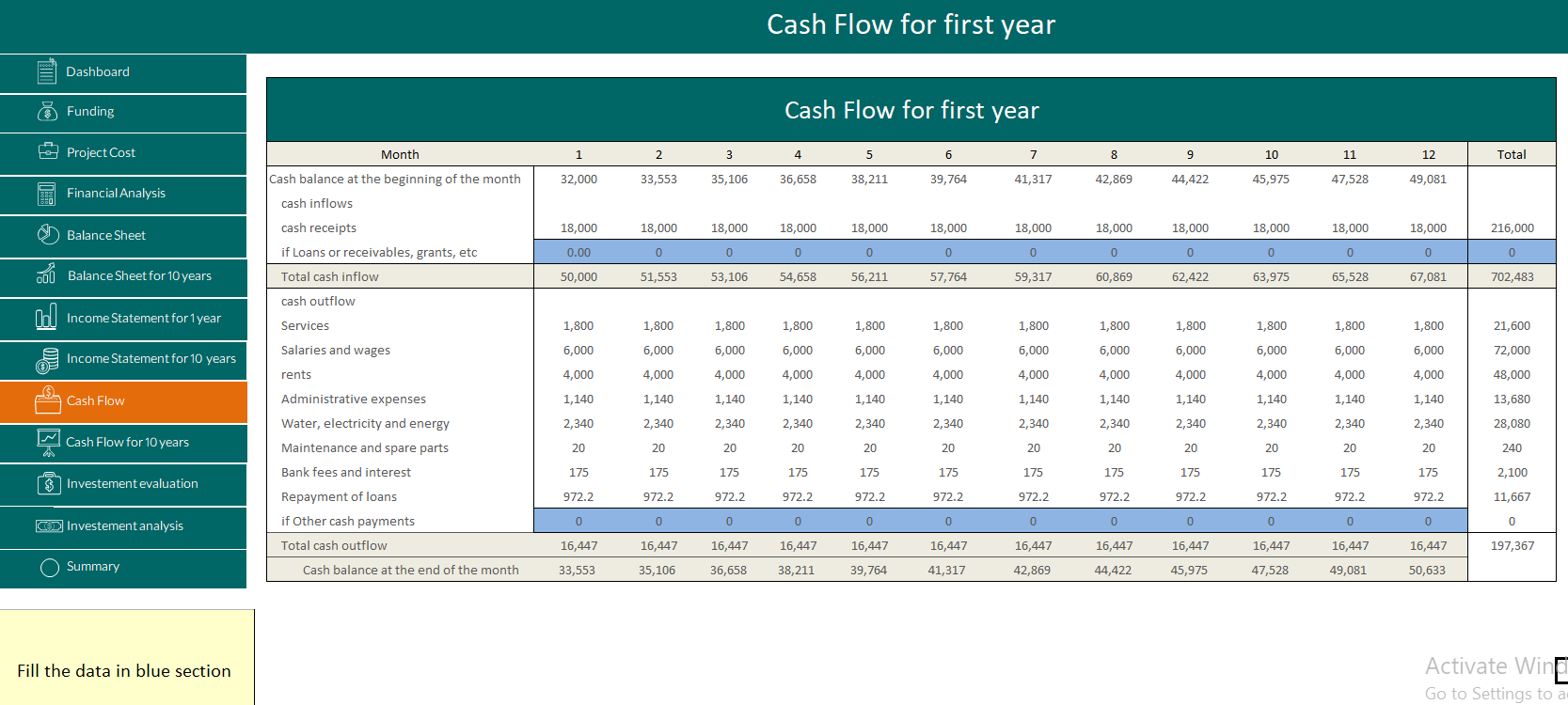This screenshot has height=705, width=1568.
Task: Click the Total cash outflow row label
Action: tap(334, 545)
